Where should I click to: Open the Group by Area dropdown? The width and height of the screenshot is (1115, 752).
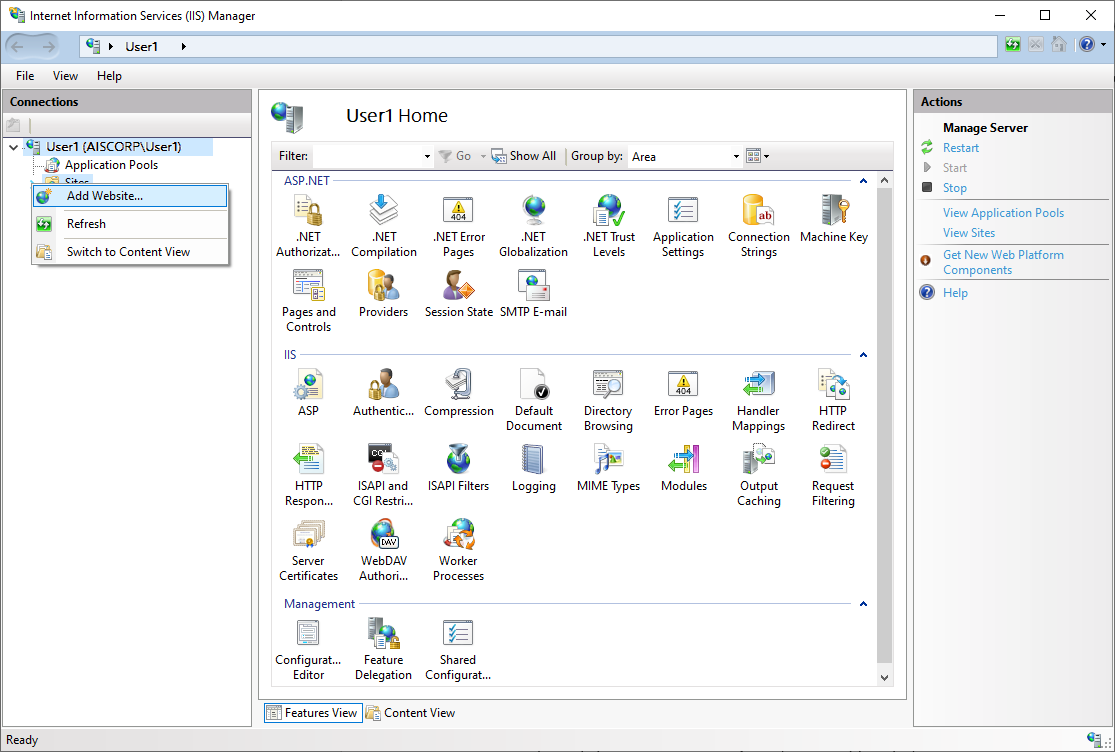[736, 156]
